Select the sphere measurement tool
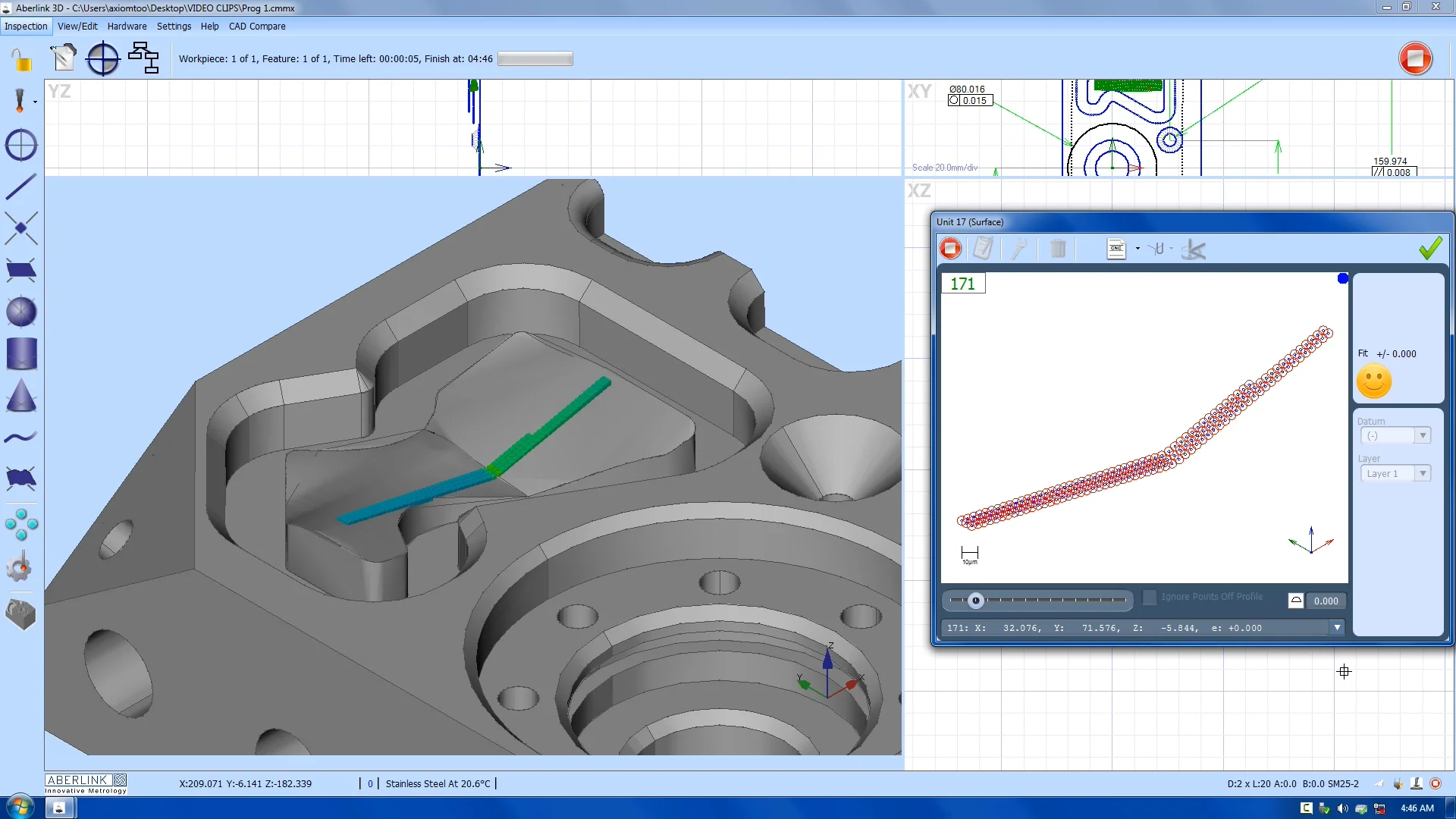The width and height of the screenshot is (1456, 819). (x=21, y=312)
